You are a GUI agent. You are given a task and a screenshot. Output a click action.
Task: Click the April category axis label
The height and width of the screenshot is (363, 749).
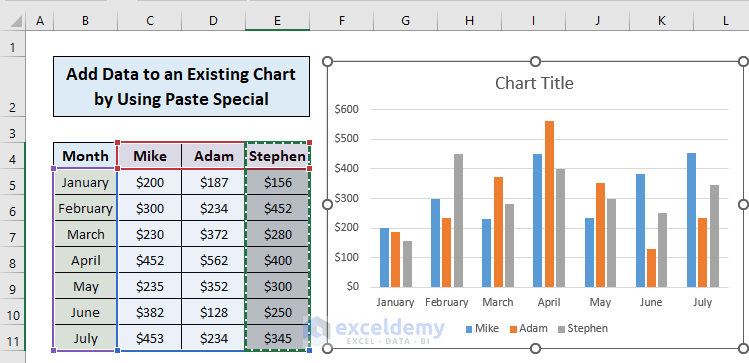[549, 302]
